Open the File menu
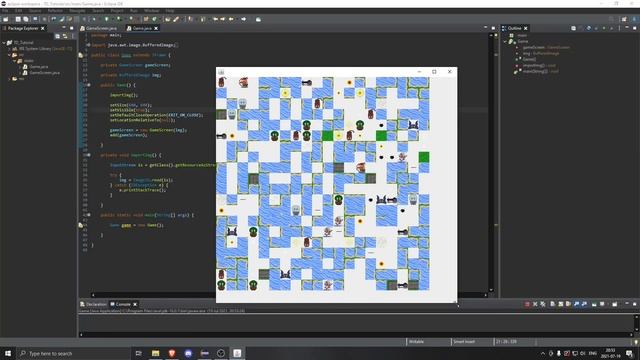Image resolution: width=640 pixels, height=360 pixels. point(5,11)
